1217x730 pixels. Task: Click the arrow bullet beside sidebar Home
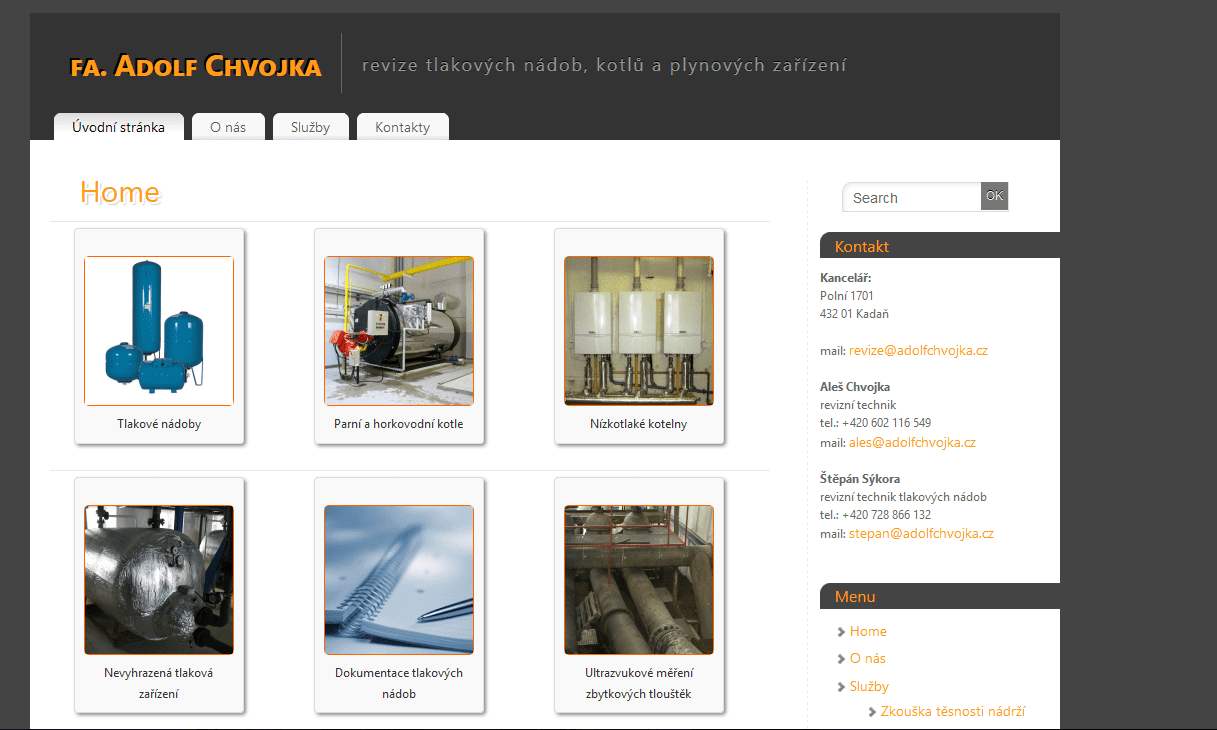pos(842,632)
